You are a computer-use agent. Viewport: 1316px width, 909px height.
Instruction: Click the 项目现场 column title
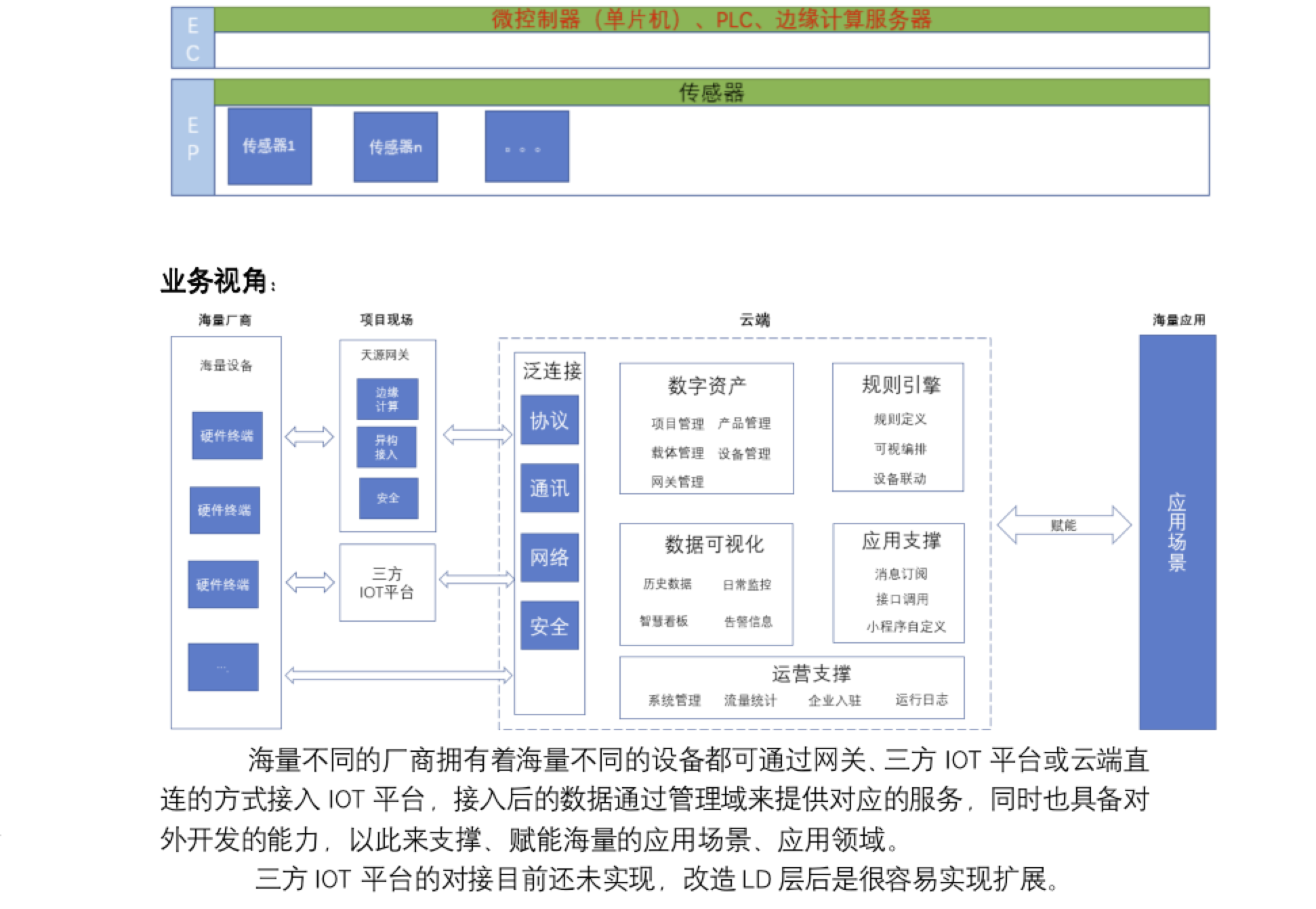point(386,320)
